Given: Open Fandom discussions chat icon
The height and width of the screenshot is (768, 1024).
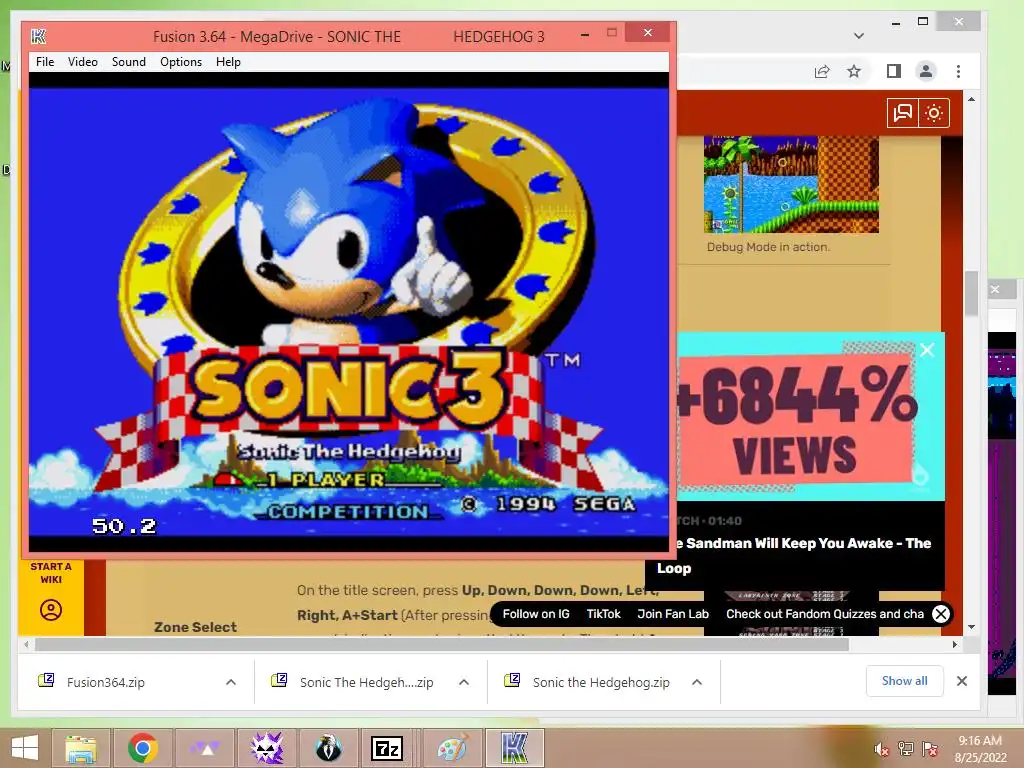Looking at the screenshot, I should 903,113.
